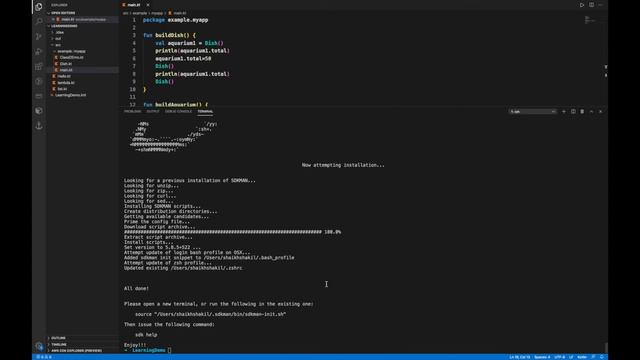
Task: Open the Manage gear at activity bar bottom
Action: pos(39,346)
